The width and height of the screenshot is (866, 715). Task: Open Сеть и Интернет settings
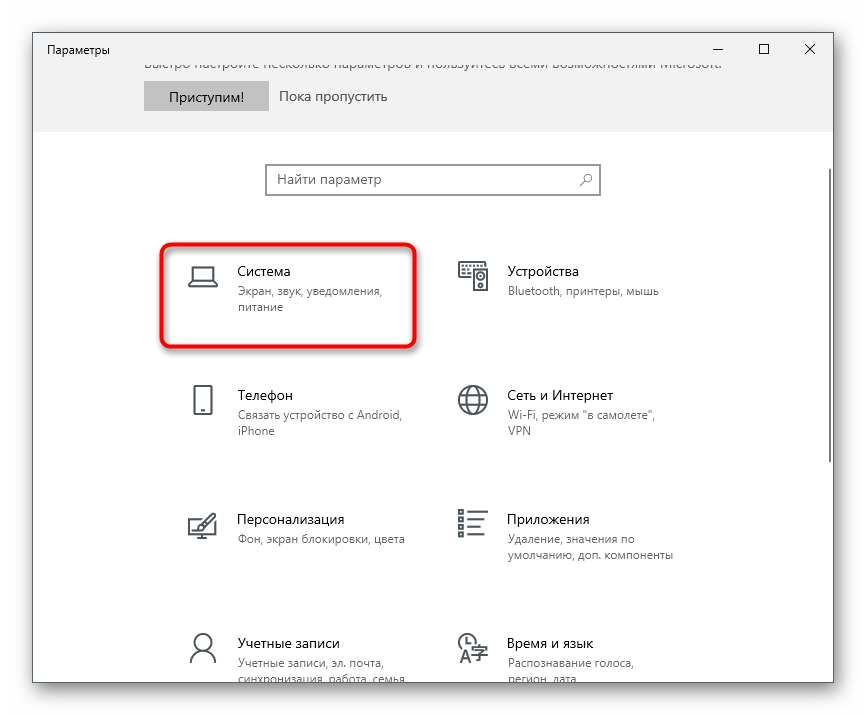559,395
